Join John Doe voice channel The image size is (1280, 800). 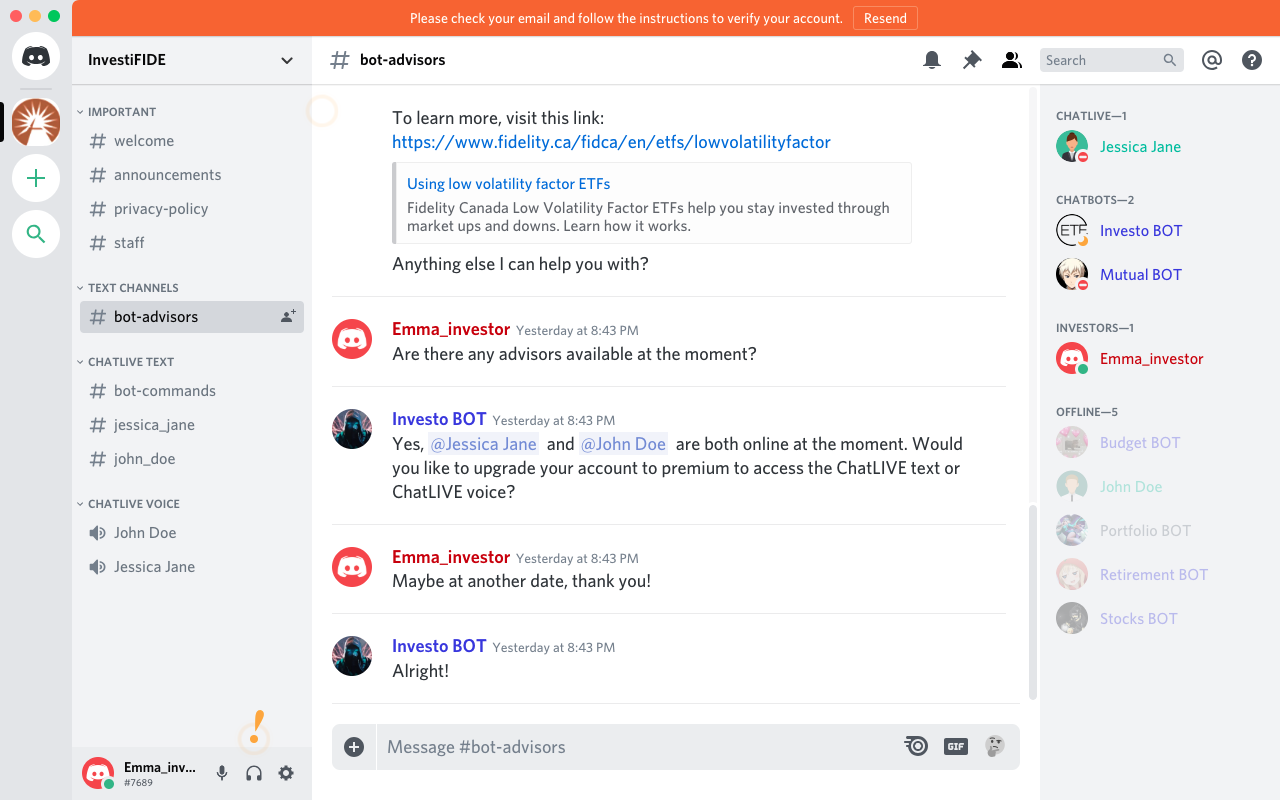click(192, 533)
